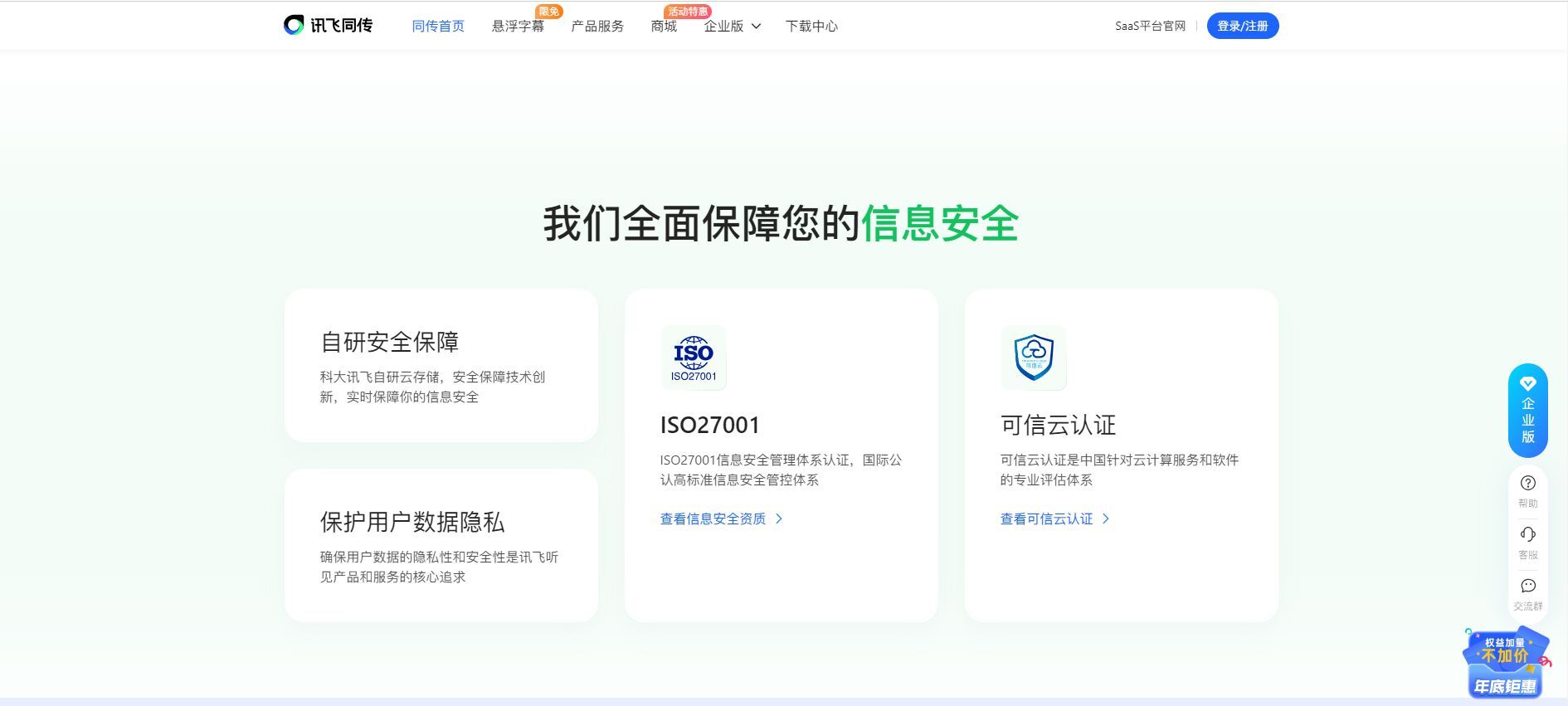Click the ISO27001 certification logo
The image size is (1568, 706).
[694, 358]
